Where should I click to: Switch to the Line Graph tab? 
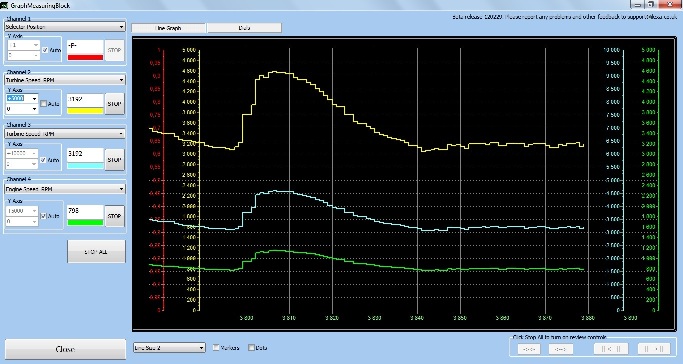[169, 28]
